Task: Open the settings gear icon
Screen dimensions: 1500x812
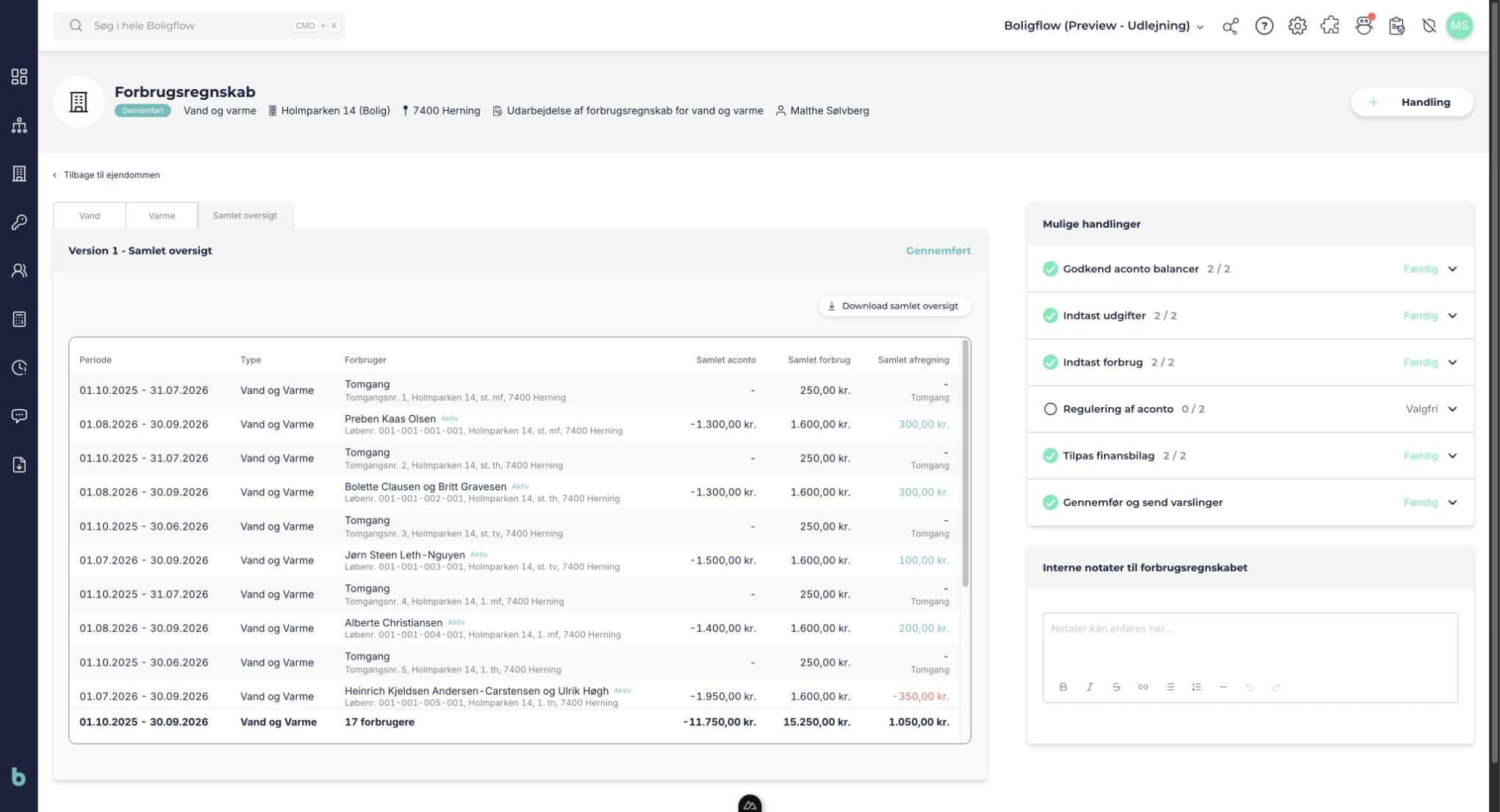Action: tap(1297, 26)
